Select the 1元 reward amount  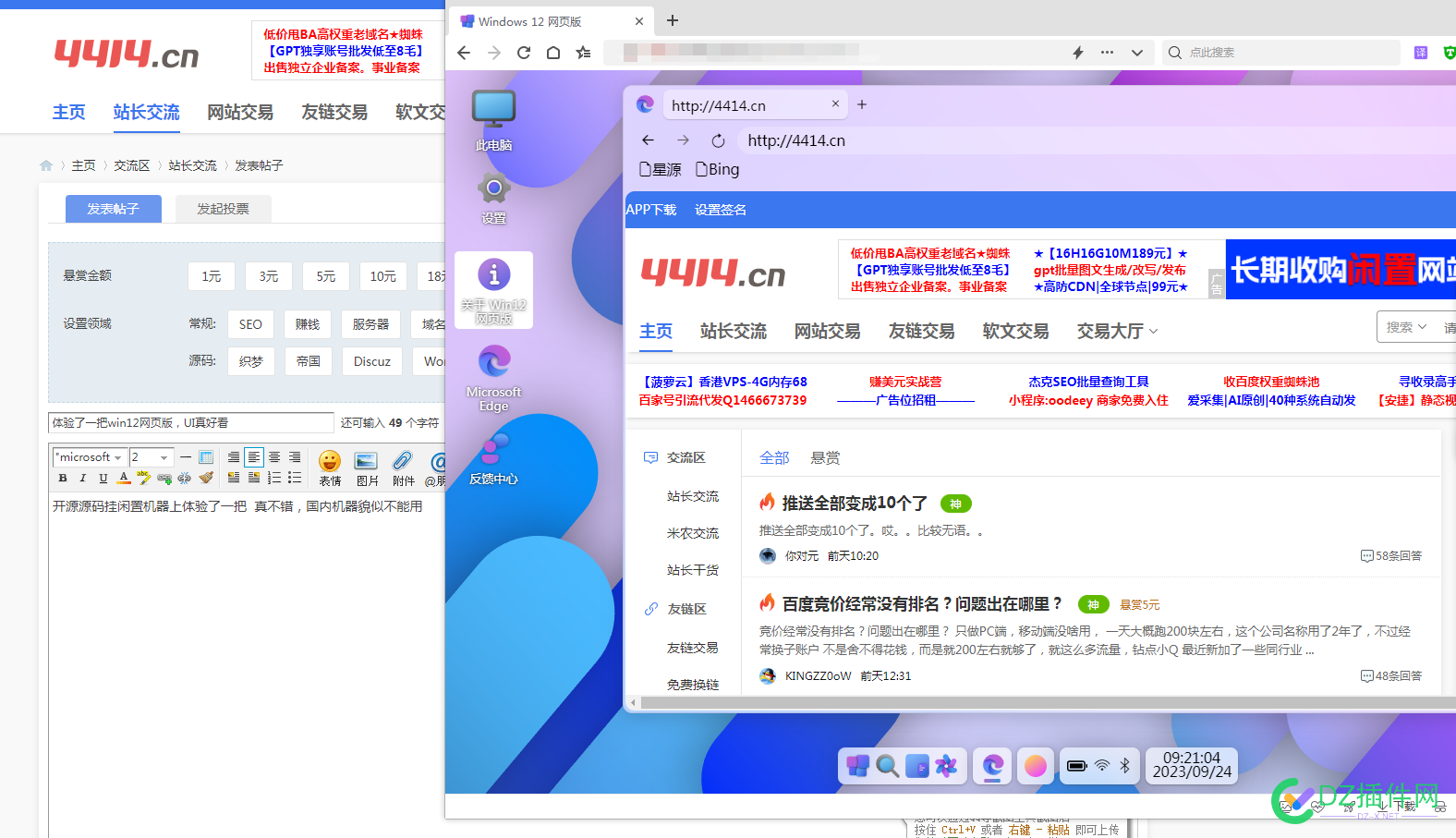pos(212,276)
